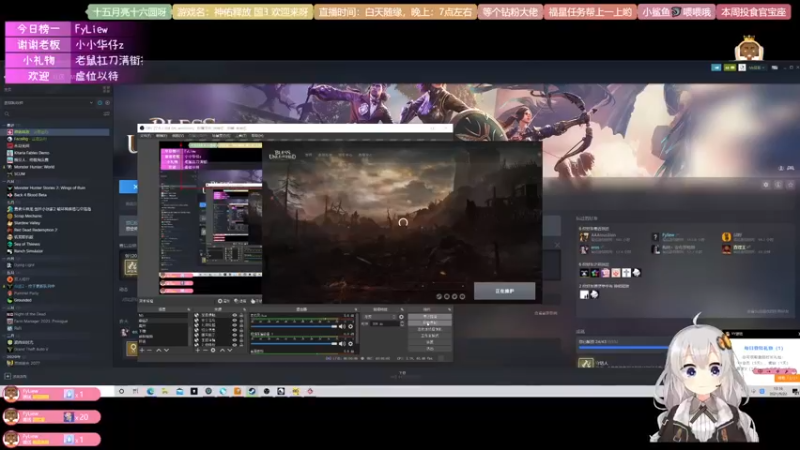Click the launcher's gray maintenance button
Image resolution: width=800 pixels, height=450 pixels.
505,291
